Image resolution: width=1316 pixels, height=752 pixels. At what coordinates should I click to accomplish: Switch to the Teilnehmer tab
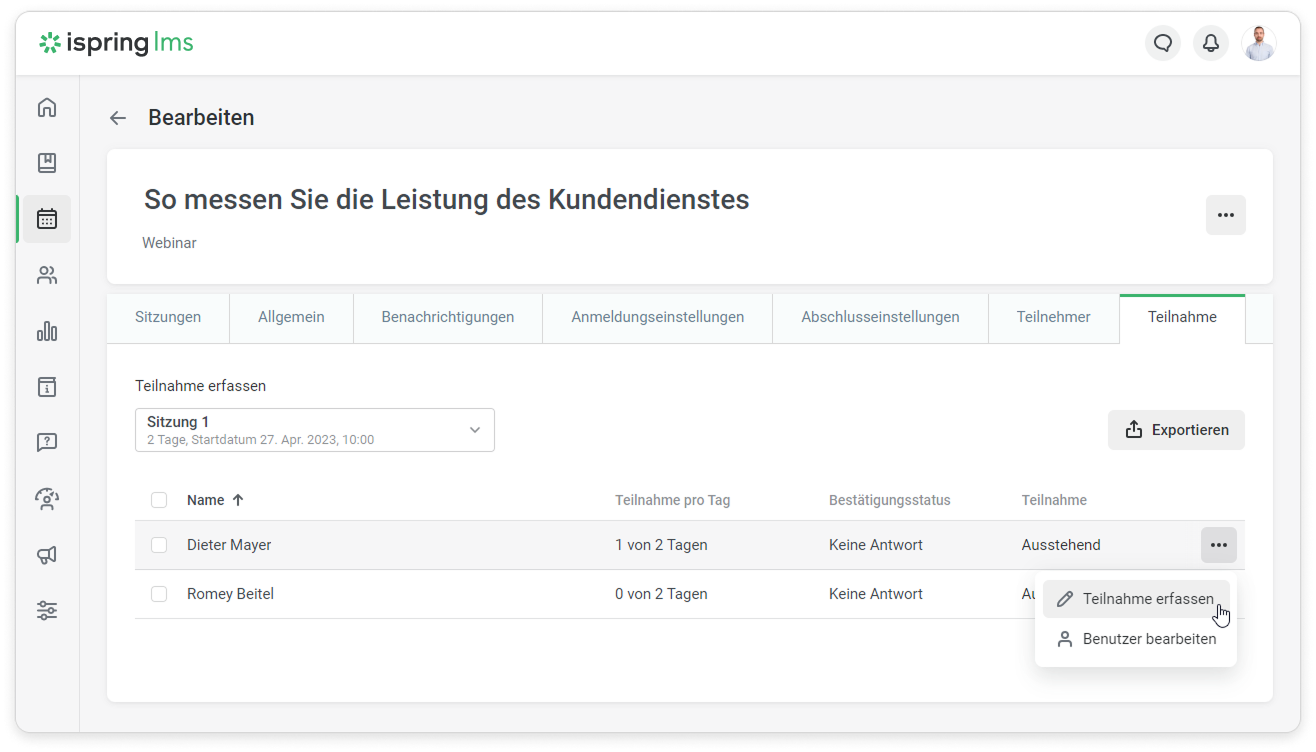pyautogui.click(x=1053, y=317)
